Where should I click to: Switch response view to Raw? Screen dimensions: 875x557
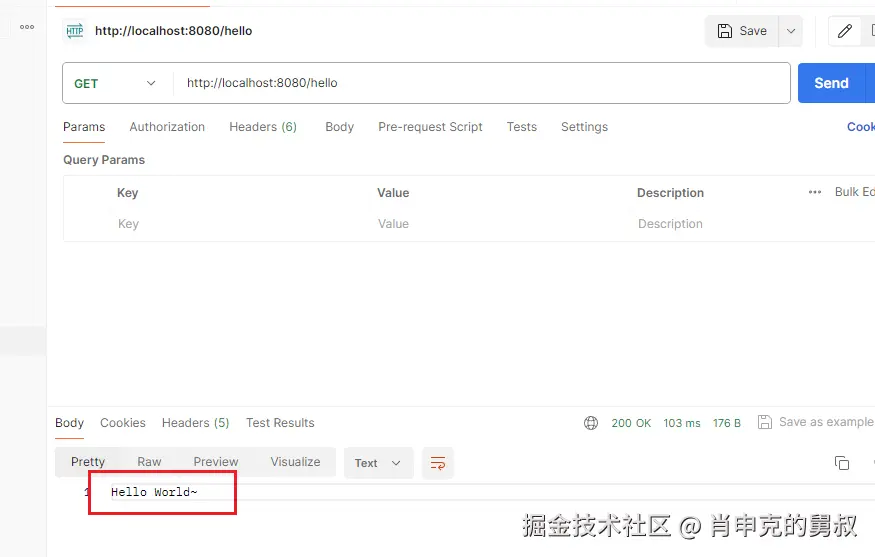coord(149,462)
